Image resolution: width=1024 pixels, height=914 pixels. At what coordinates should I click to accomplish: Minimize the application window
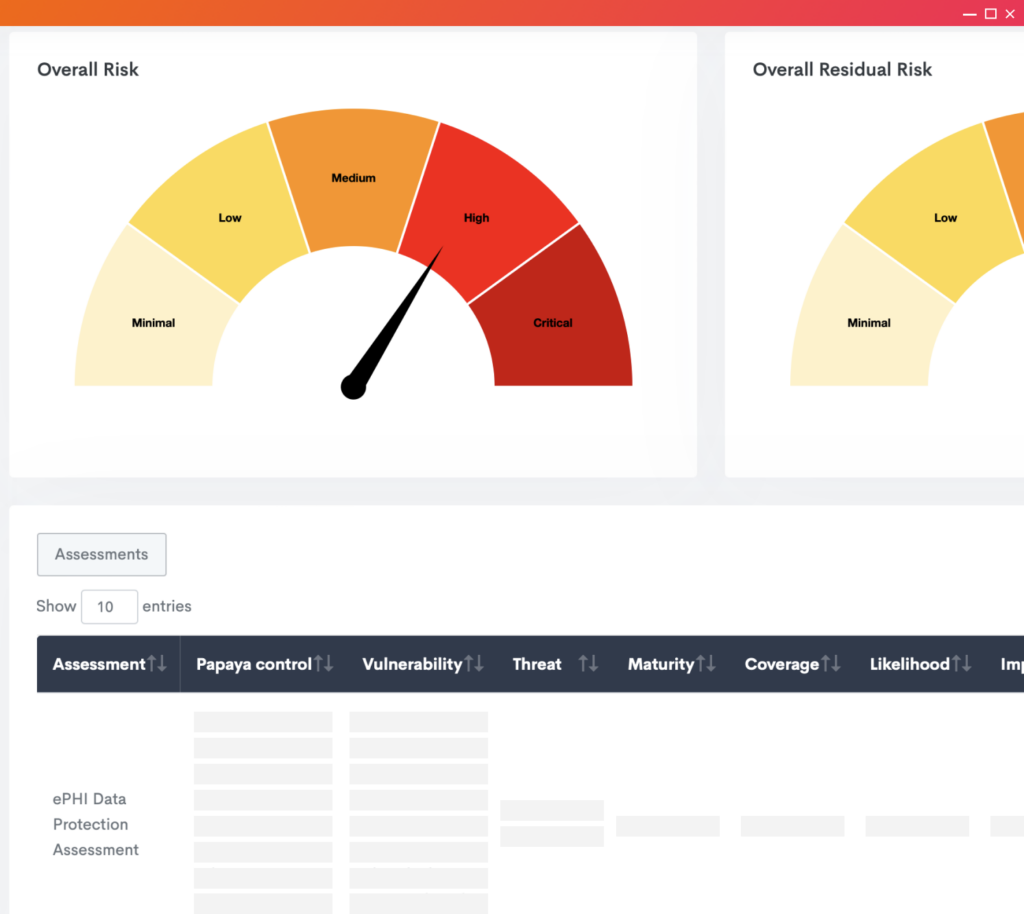pyautogui.click(x=969, y=14)
